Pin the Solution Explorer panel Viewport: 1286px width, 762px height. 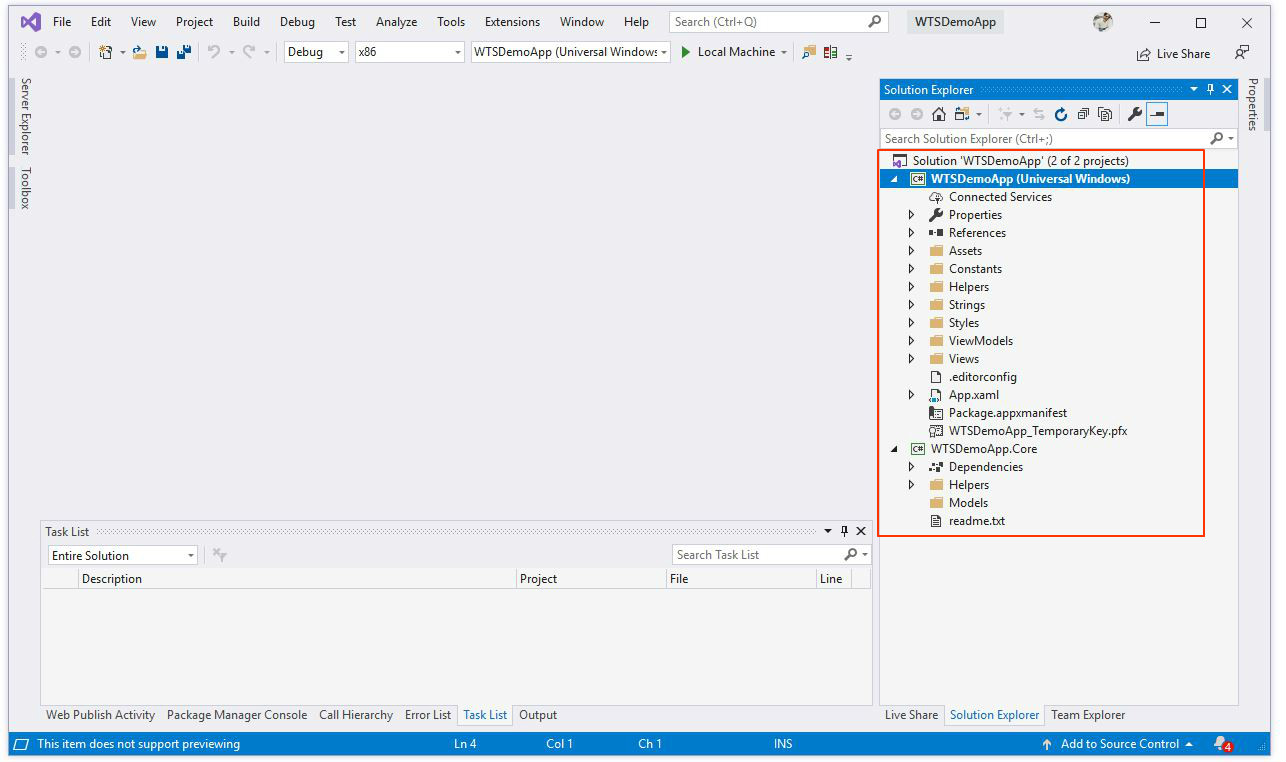click(x=1210, y=89)
